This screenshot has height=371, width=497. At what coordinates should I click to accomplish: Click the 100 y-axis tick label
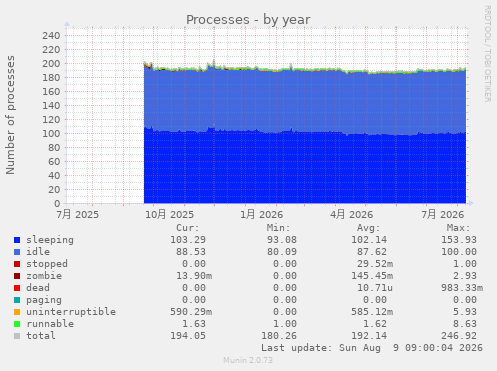pyautogui.click(x=51, y=134)
